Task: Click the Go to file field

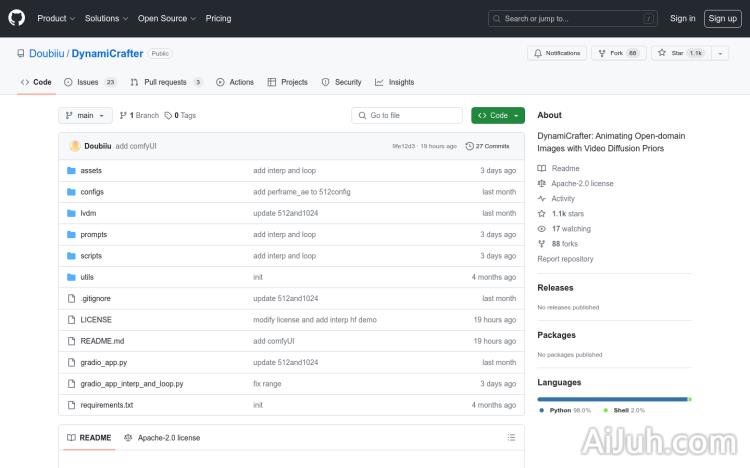Action: pyautogui.click(x=407, y=115)
